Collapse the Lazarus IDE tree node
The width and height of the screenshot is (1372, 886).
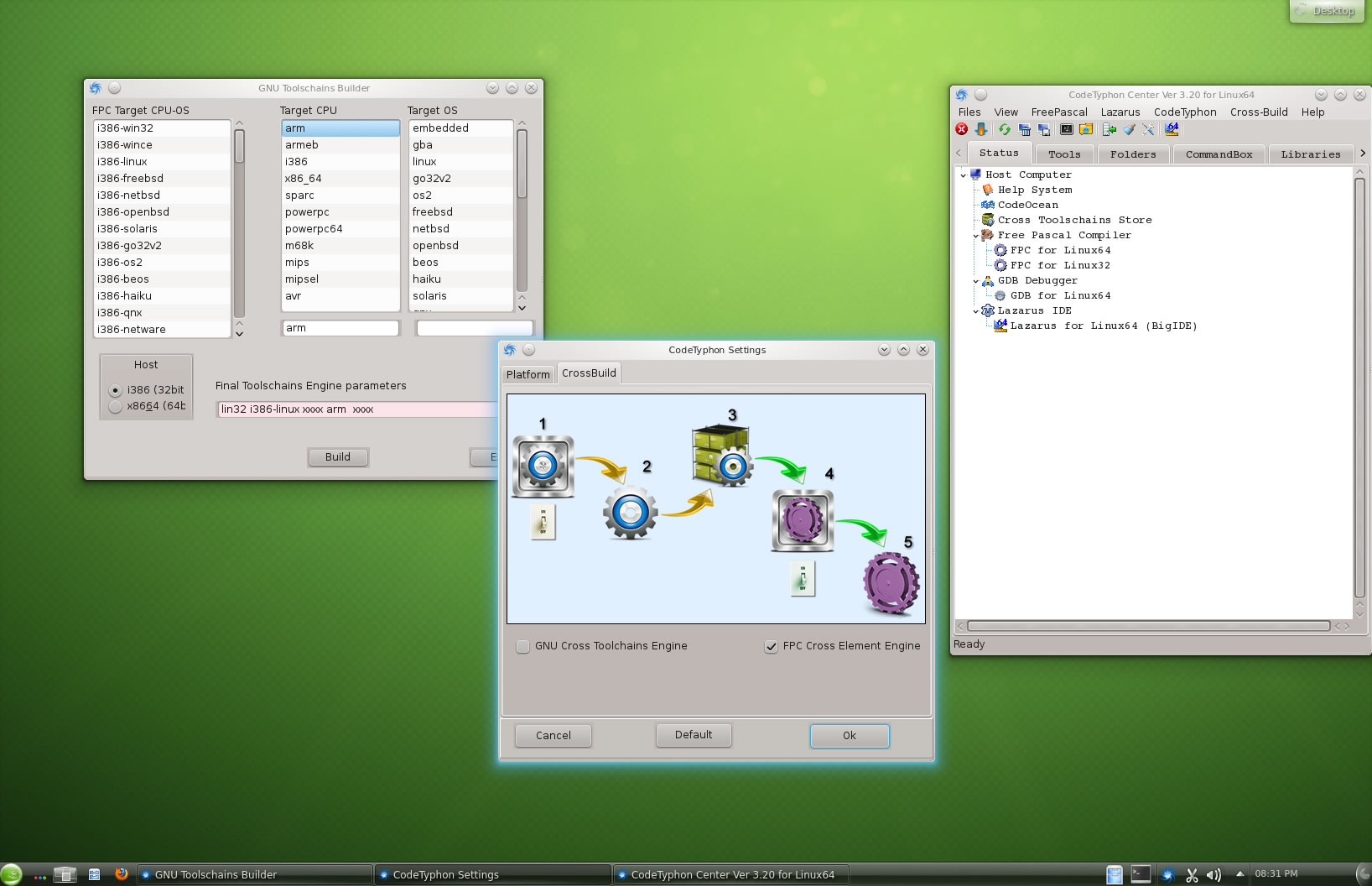pos(975,311)
